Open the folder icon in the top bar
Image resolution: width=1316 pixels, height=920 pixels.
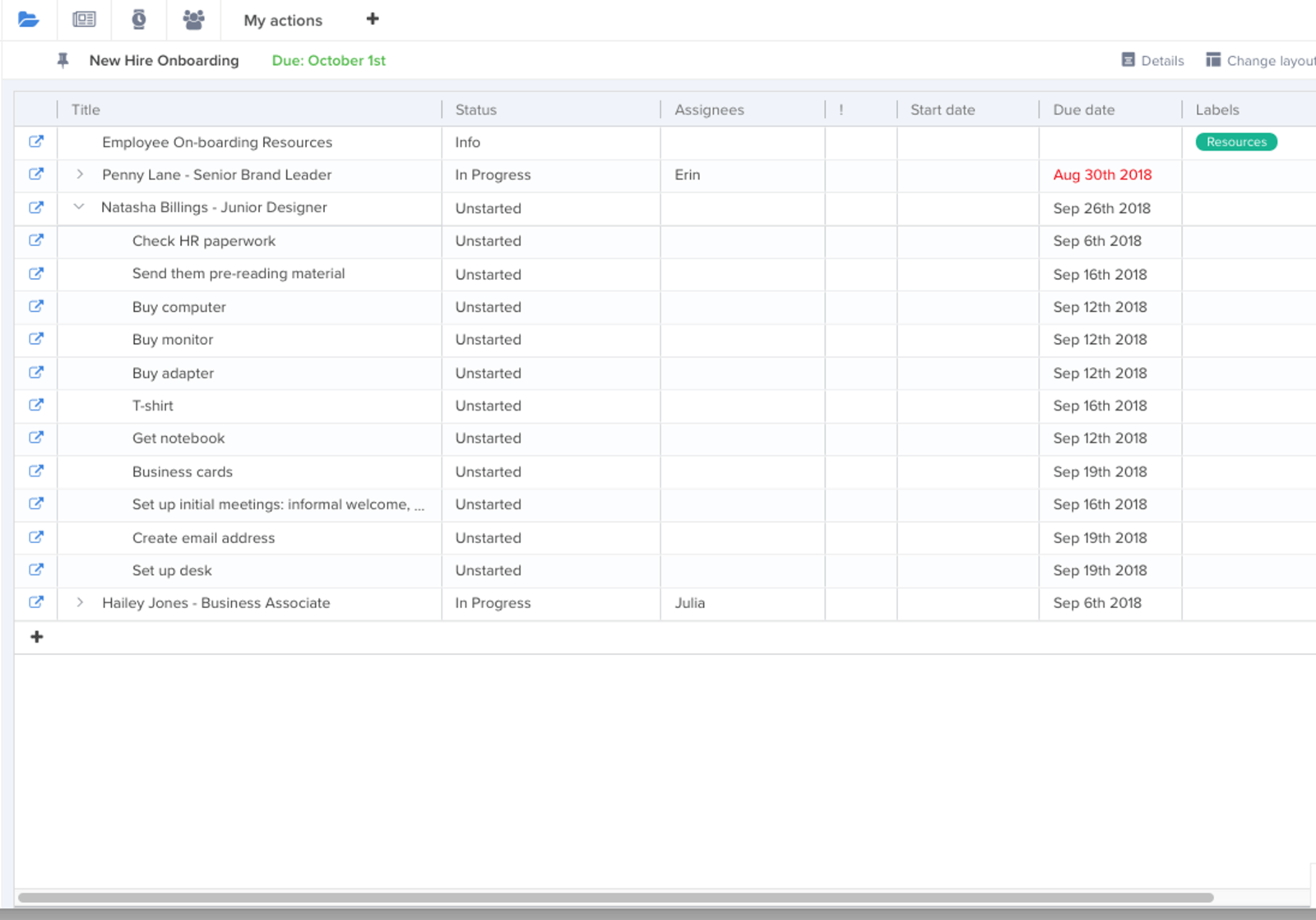pos(28,20)
